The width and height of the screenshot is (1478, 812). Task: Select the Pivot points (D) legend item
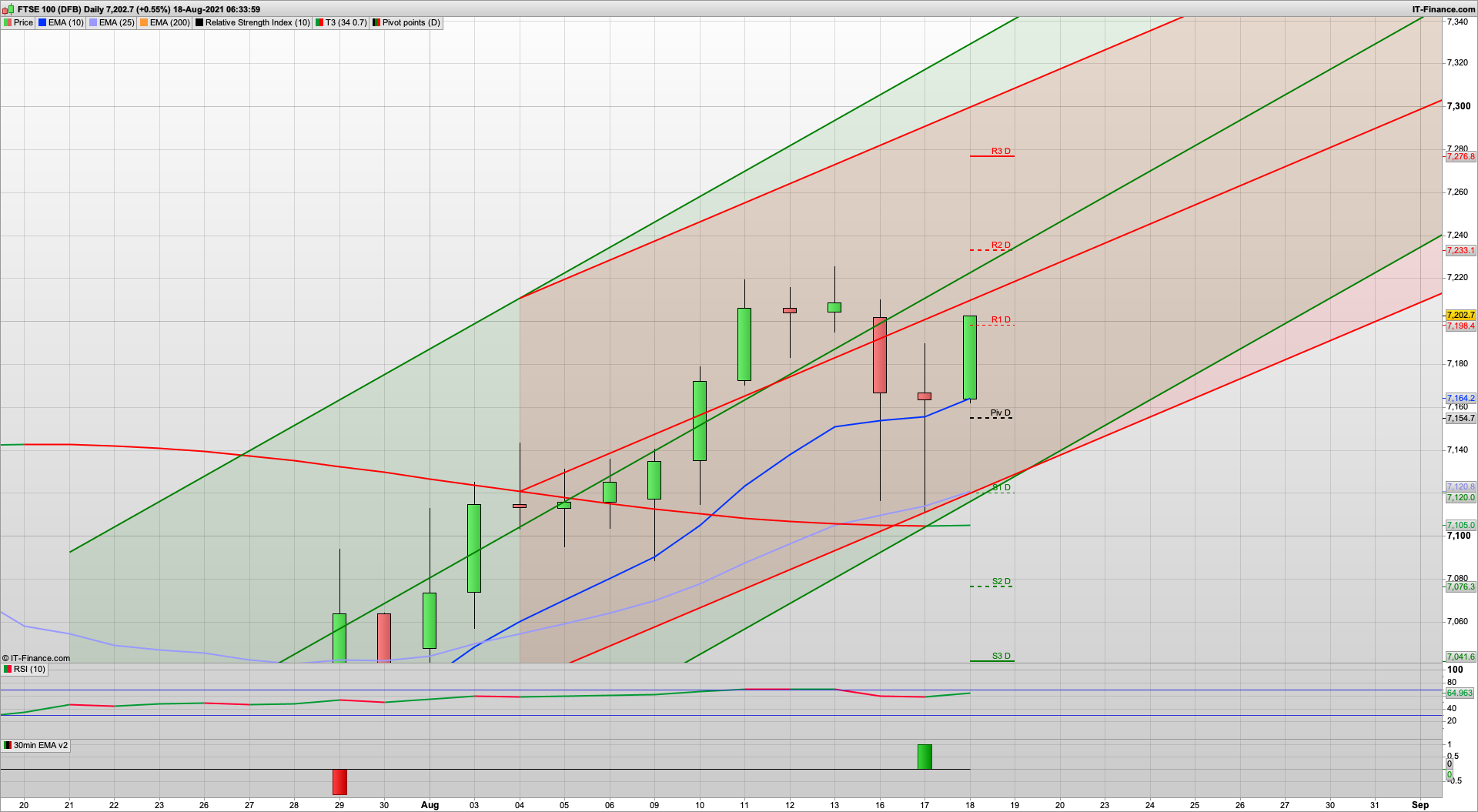[406, 22]
